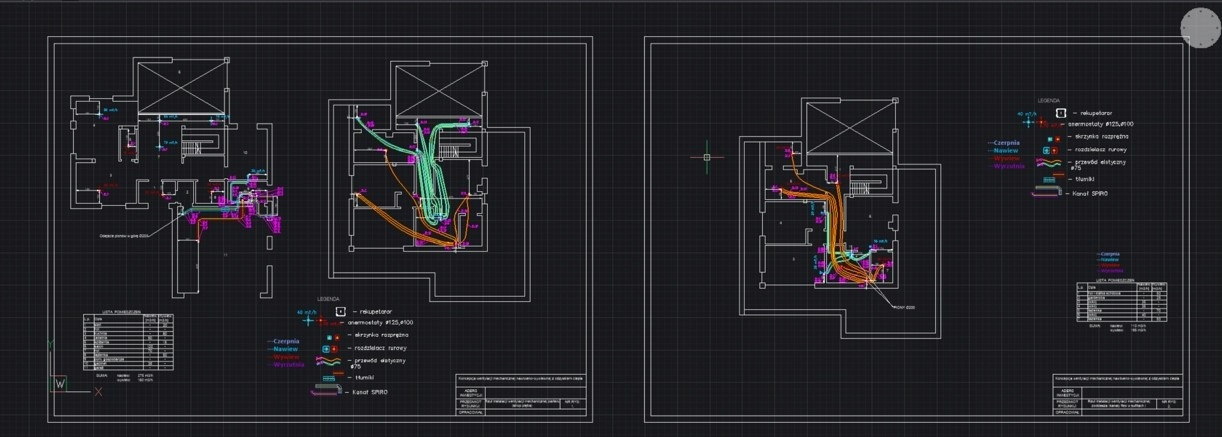The image size is (1222, 437).
Task: Click the Nawiew label in right sheet legend
Action: 1004,150
